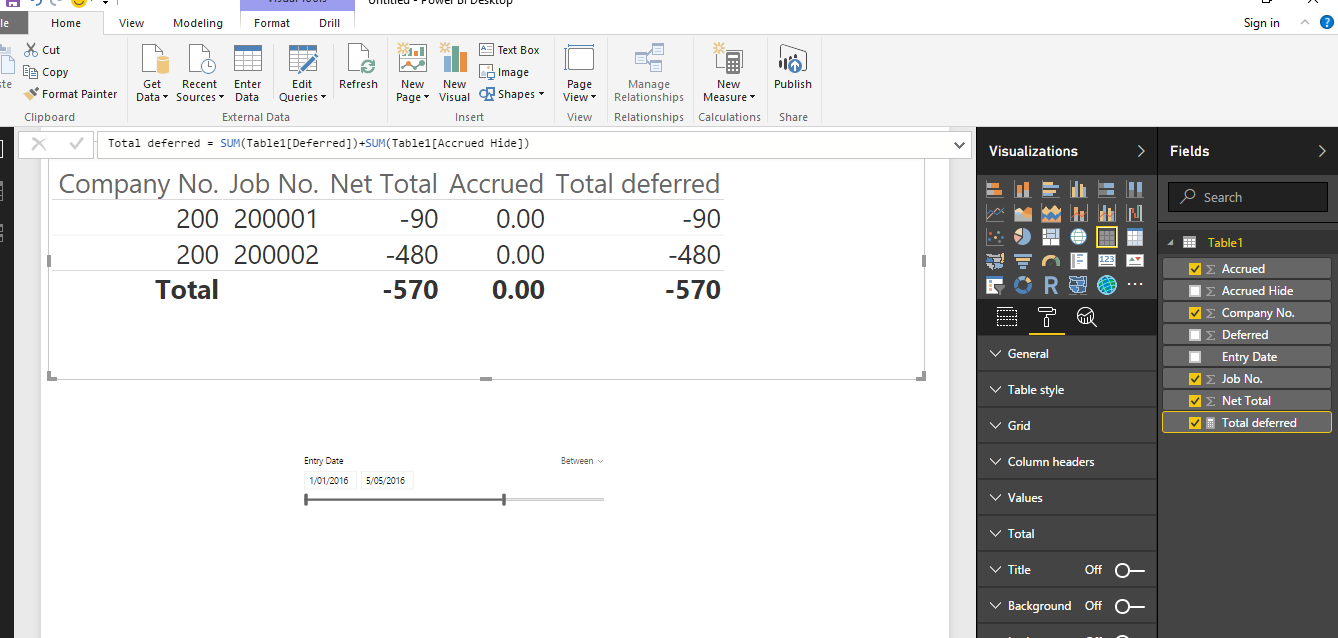
Task: Click the slicer end date handle
Action: pyautogui.click(x=504, y=499)
